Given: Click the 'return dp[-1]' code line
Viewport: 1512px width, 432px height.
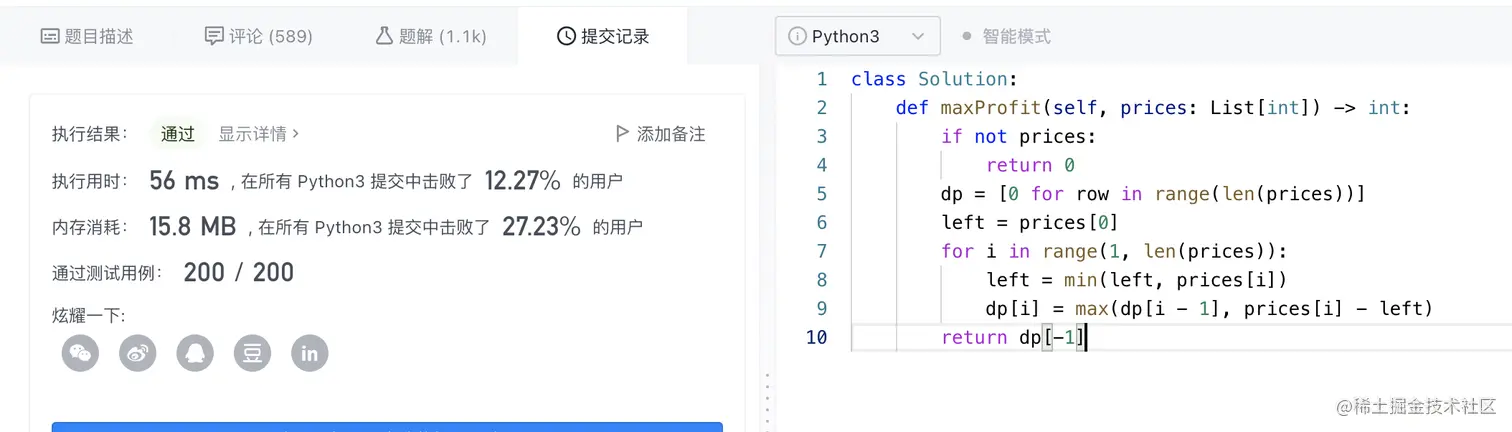Looking at the screenshot, I should click(x=1013, y=337).
